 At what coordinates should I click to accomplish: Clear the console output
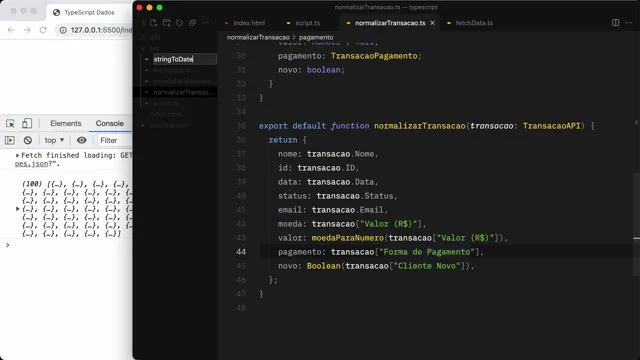tap(28, 140)
